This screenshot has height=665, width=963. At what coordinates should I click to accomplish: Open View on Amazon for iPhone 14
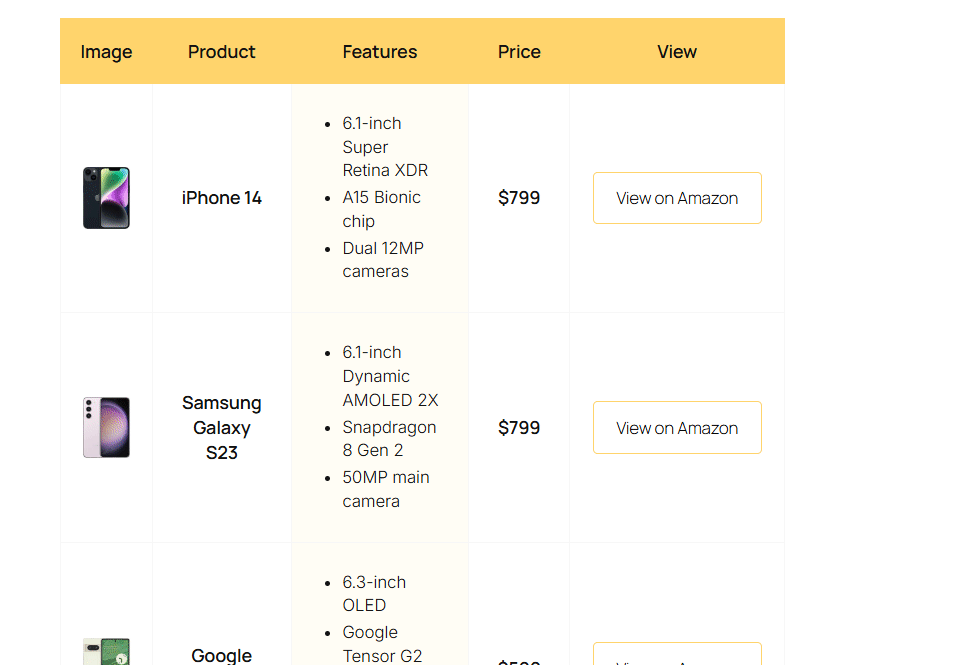click(677, 198)
